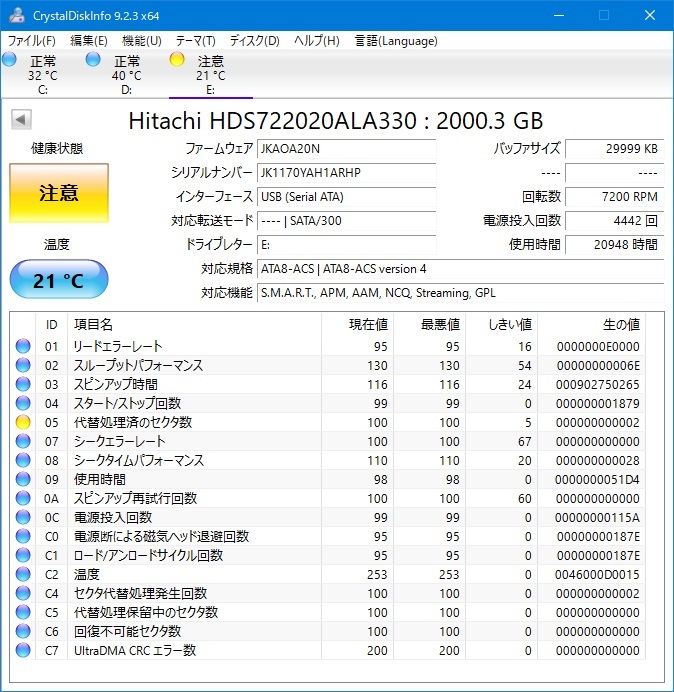The height and width of the screenshot is (692, 674).
Task: Select the 代替処理済のセクタ数 attribute name
Action: point(133,422)
